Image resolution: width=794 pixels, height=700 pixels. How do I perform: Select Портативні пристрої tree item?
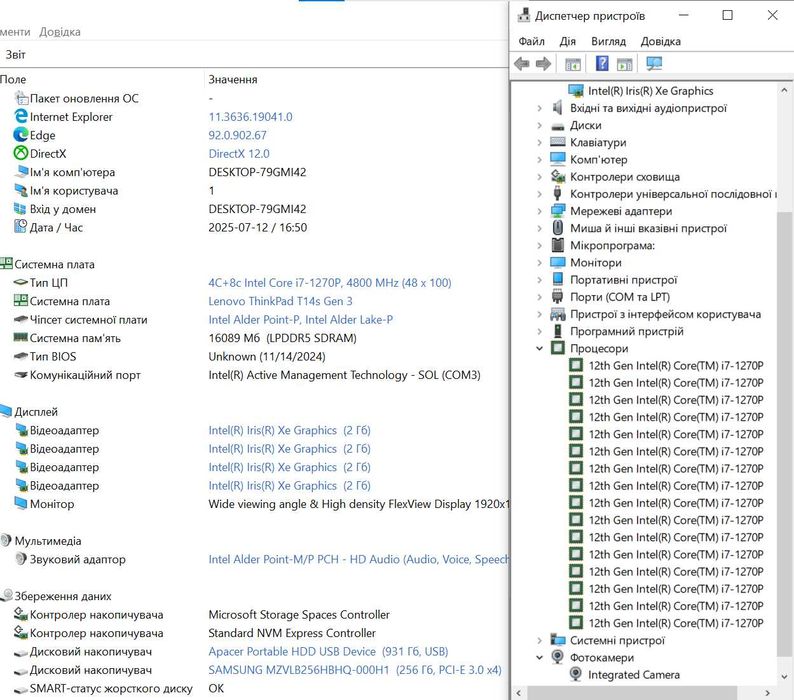coord(623,280)
